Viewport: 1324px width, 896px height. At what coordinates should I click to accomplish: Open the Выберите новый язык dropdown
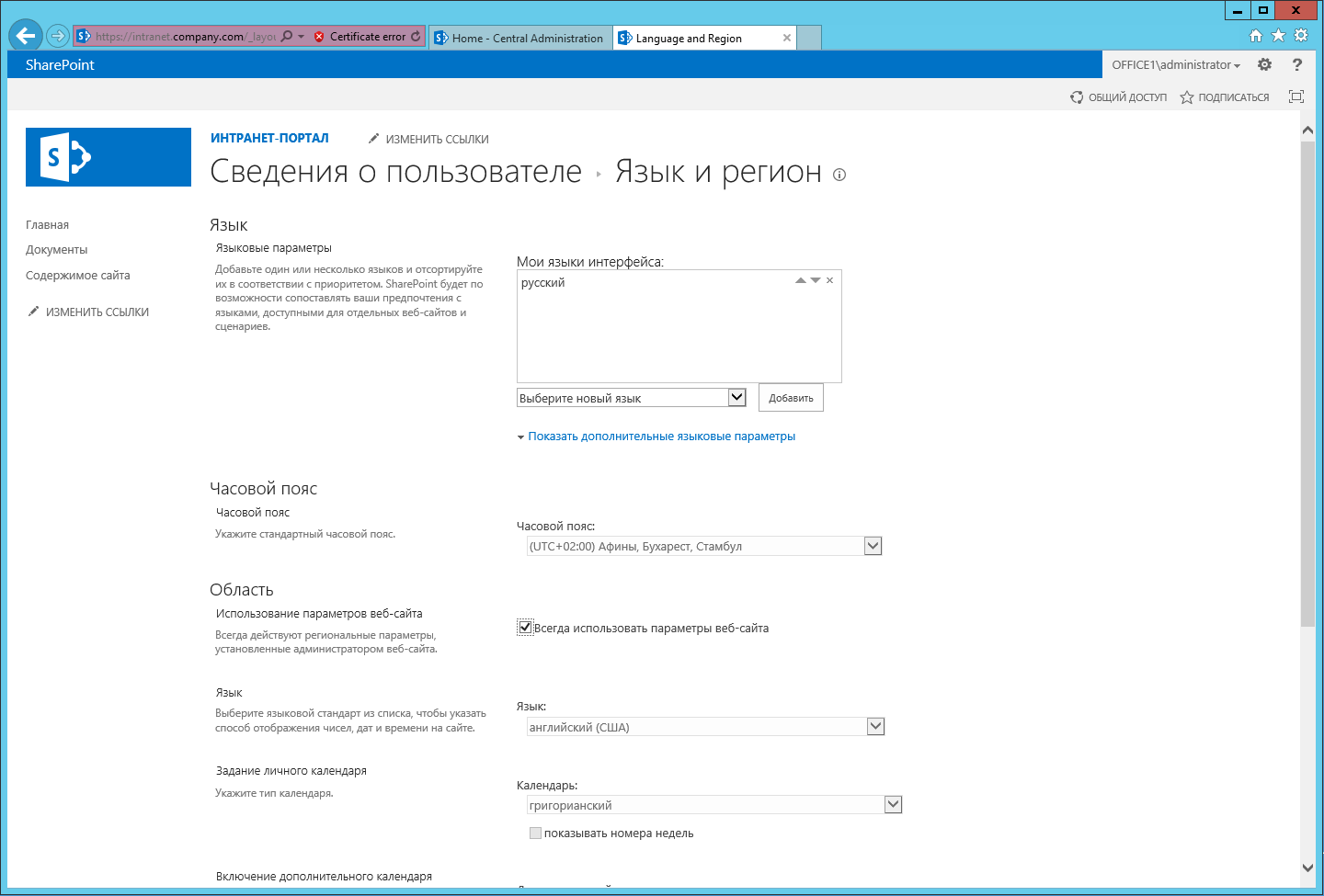pos(632,398)
